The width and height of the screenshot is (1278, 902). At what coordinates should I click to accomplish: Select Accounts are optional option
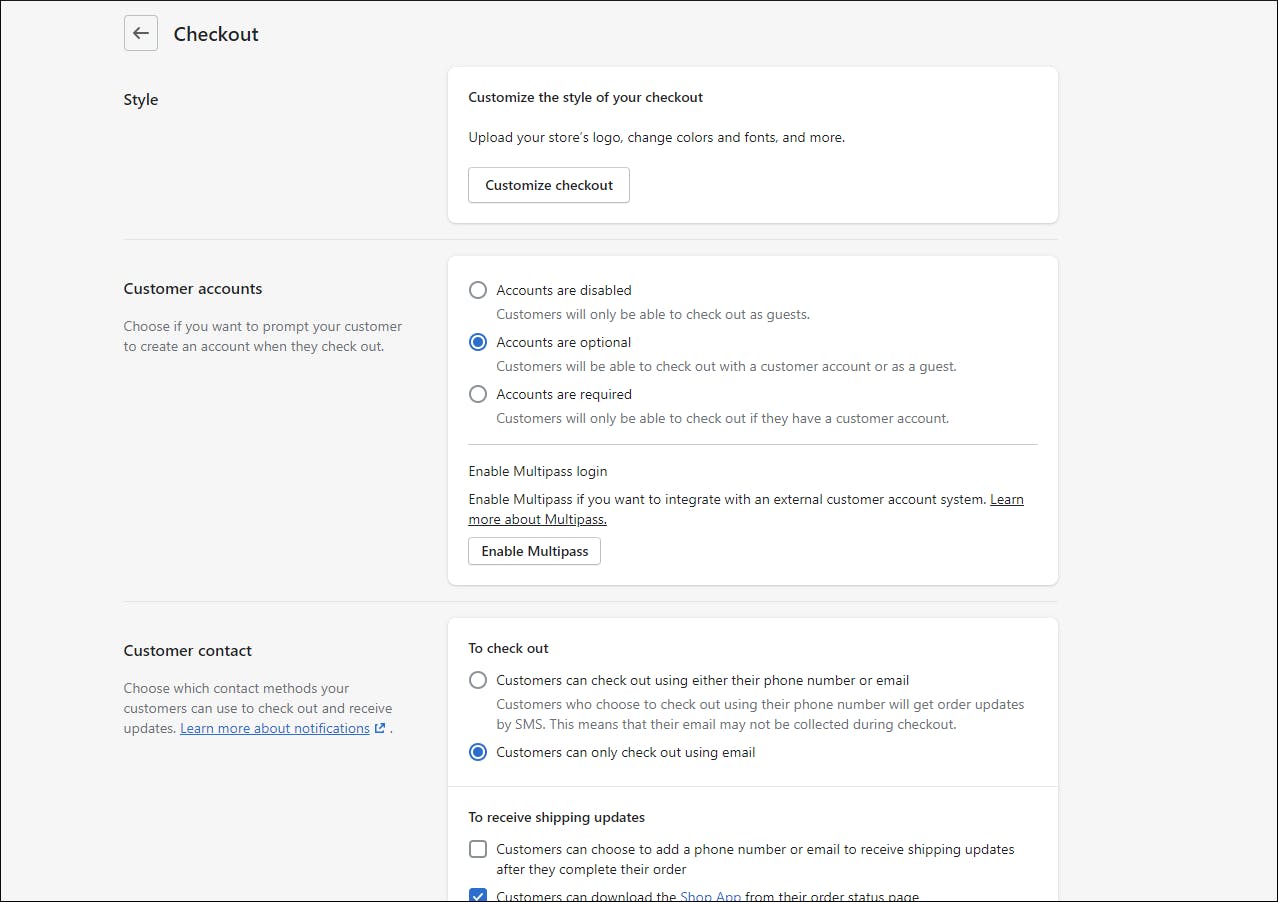click(x=478, y=342)
